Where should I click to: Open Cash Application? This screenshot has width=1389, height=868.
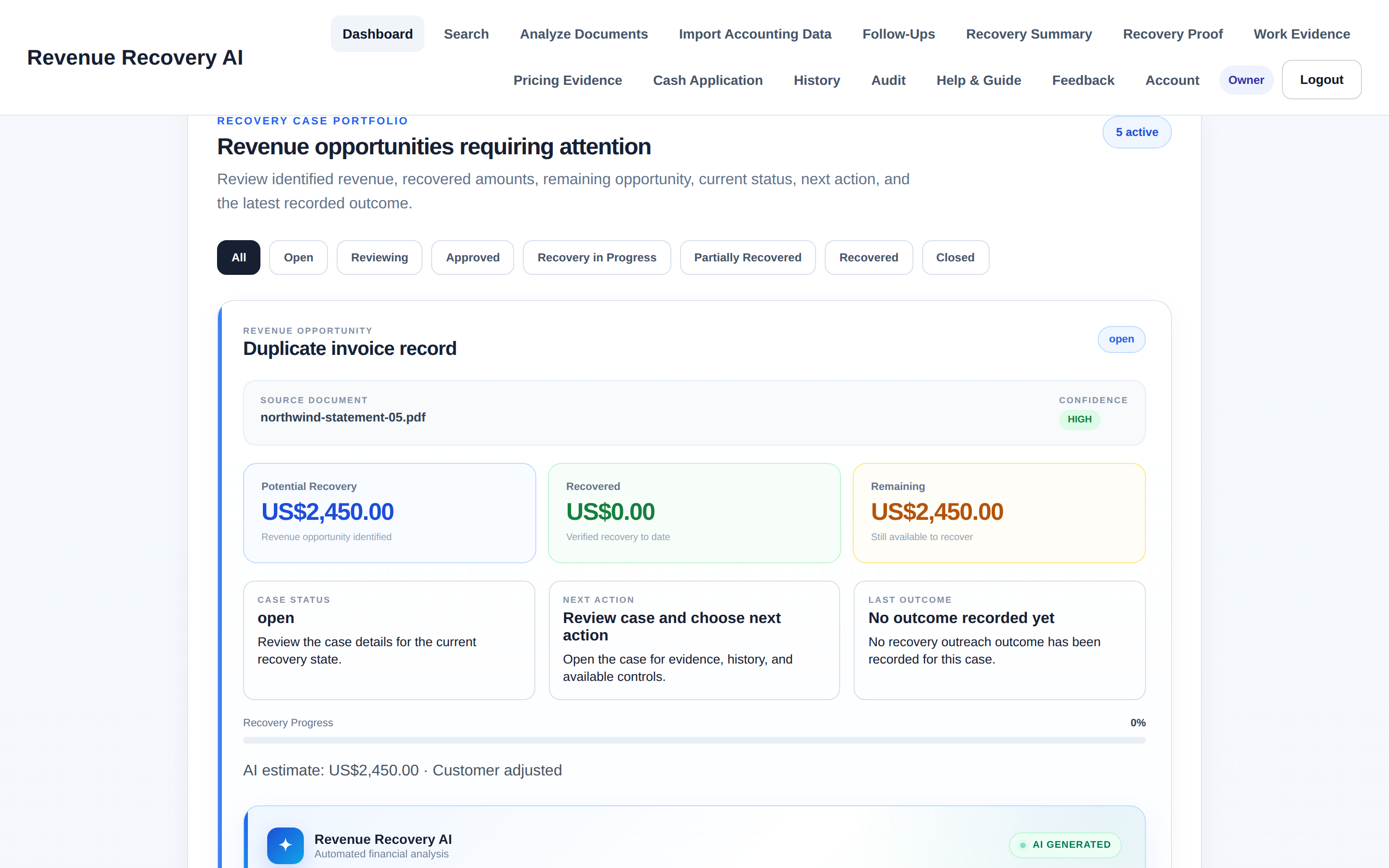point(708,81)
